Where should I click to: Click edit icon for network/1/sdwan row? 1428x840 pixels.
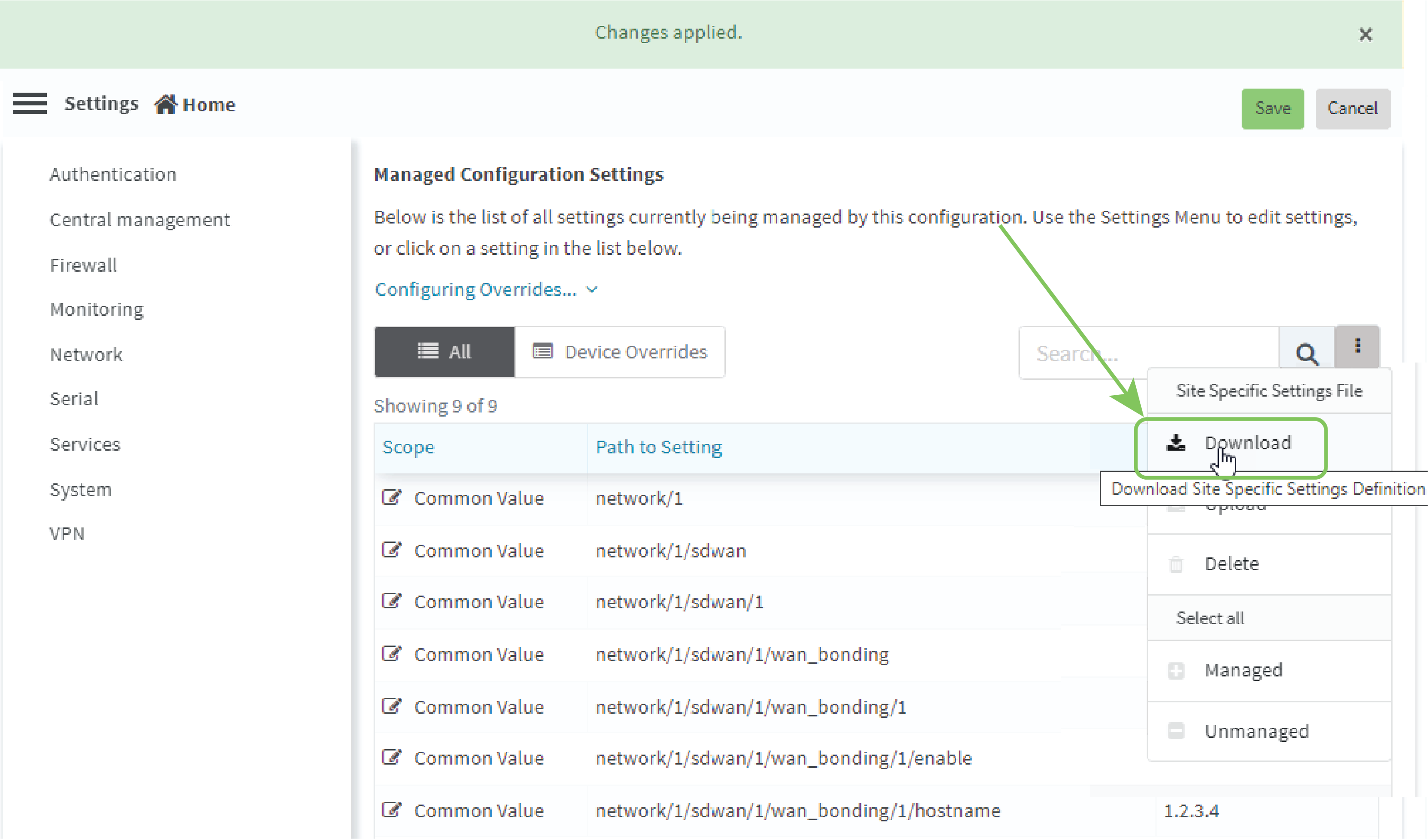pos(392,550)
